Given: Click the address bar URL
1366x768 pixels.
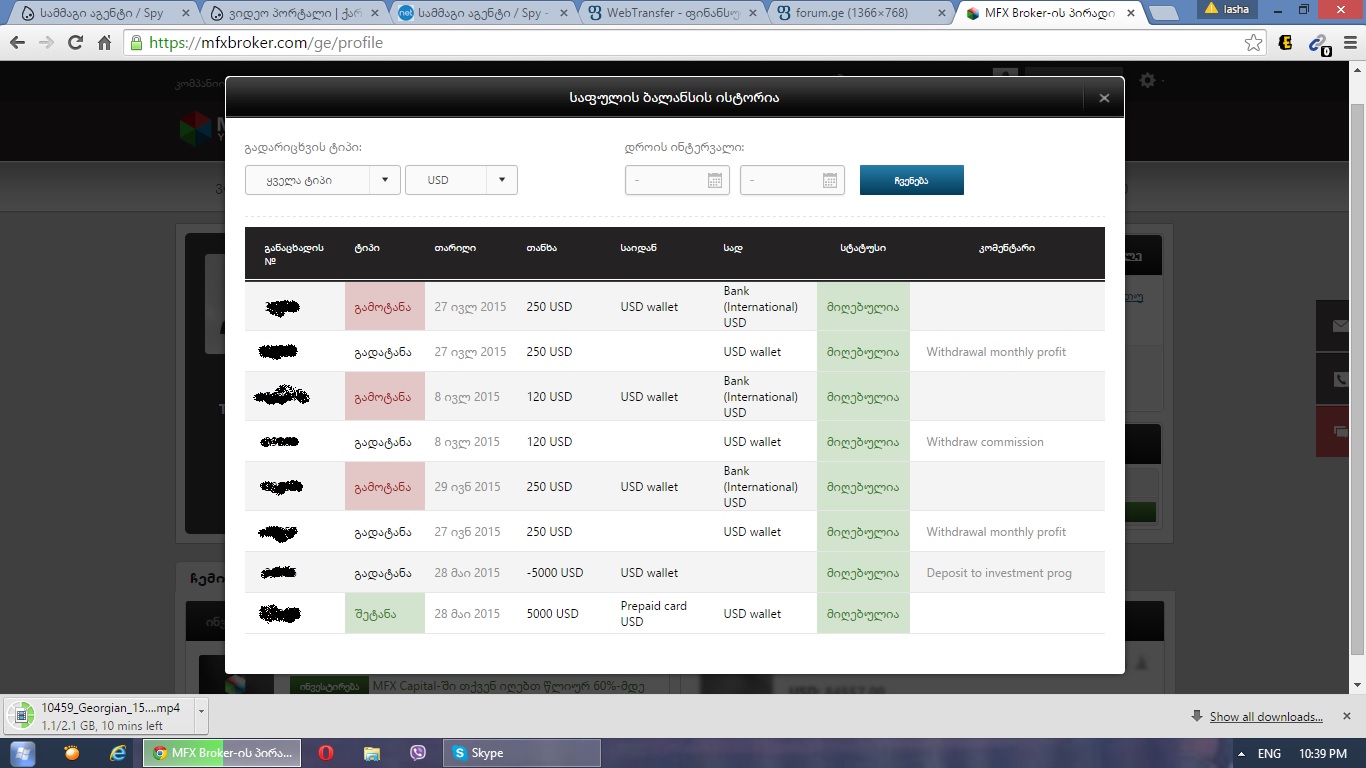Looking at the screenshot, I should point(266,43).
